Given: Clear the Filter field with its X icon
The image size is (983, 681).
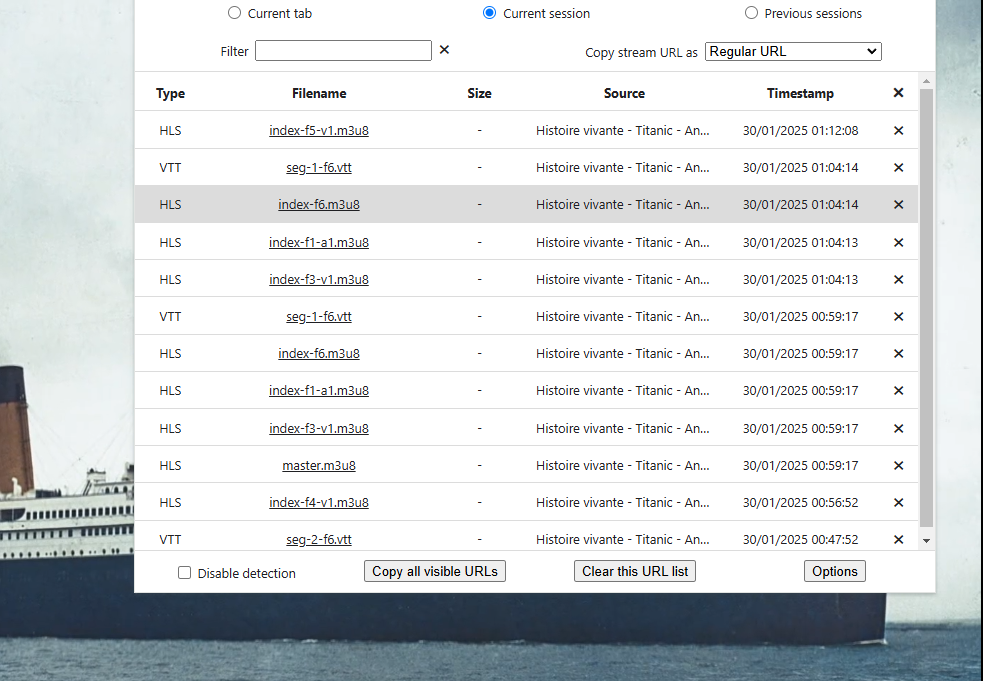Looking at the screenshot, I should coord(444,50).
